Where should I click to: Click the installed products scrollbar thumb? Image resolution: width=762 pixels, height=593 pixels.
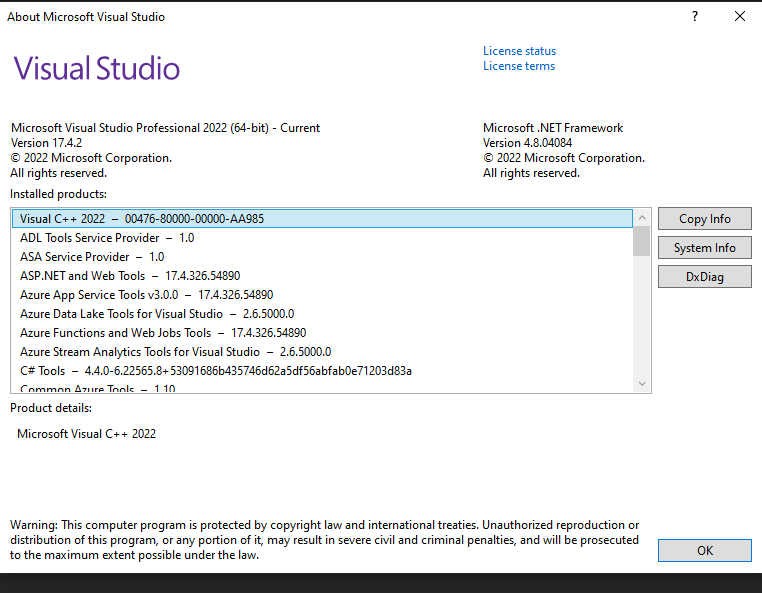642,241
